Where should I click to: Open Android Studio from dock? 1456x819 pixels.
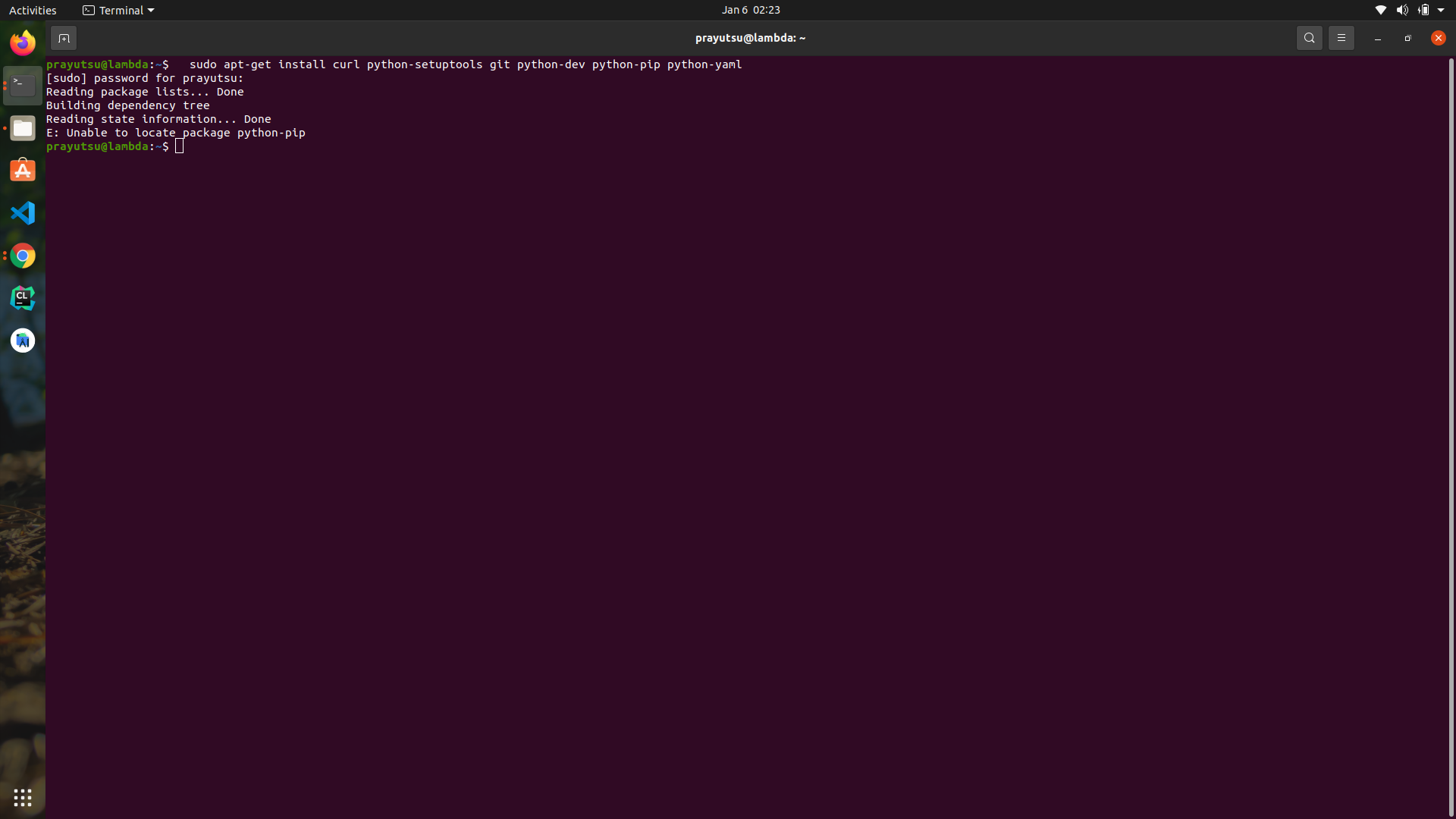click(23, 340)
